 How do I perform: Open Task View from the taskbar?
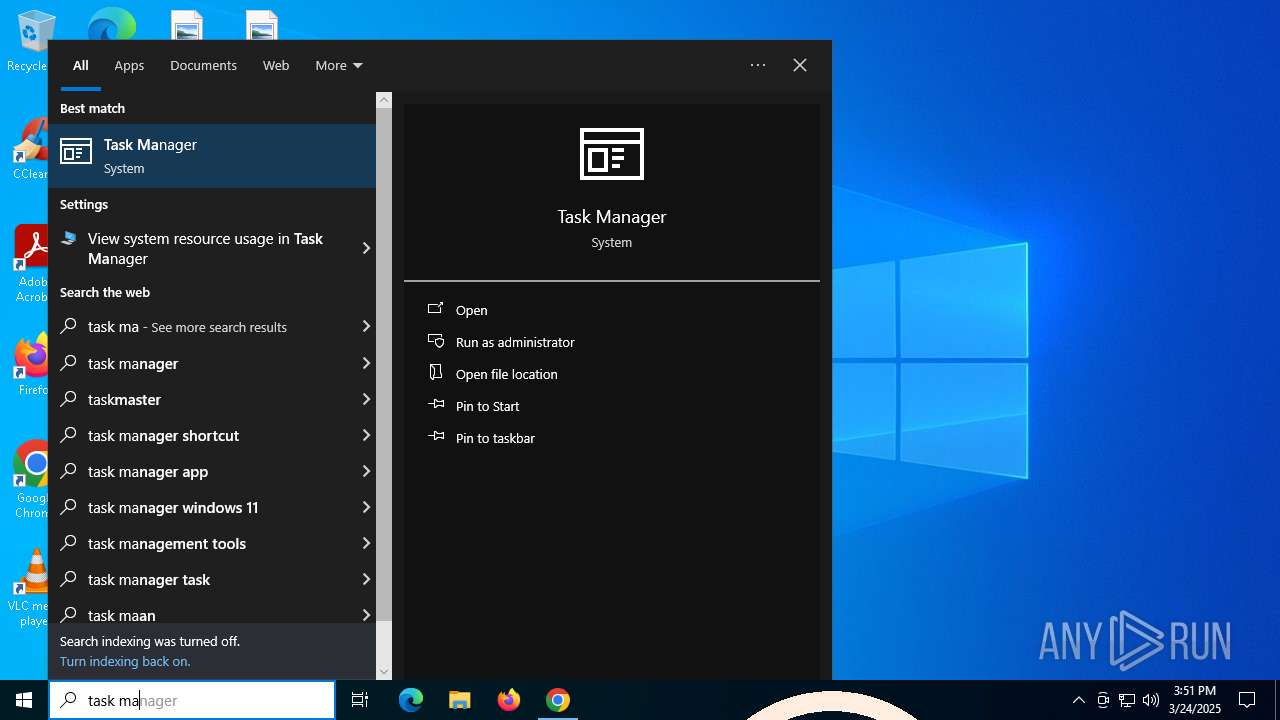click(x=360, y=700)
